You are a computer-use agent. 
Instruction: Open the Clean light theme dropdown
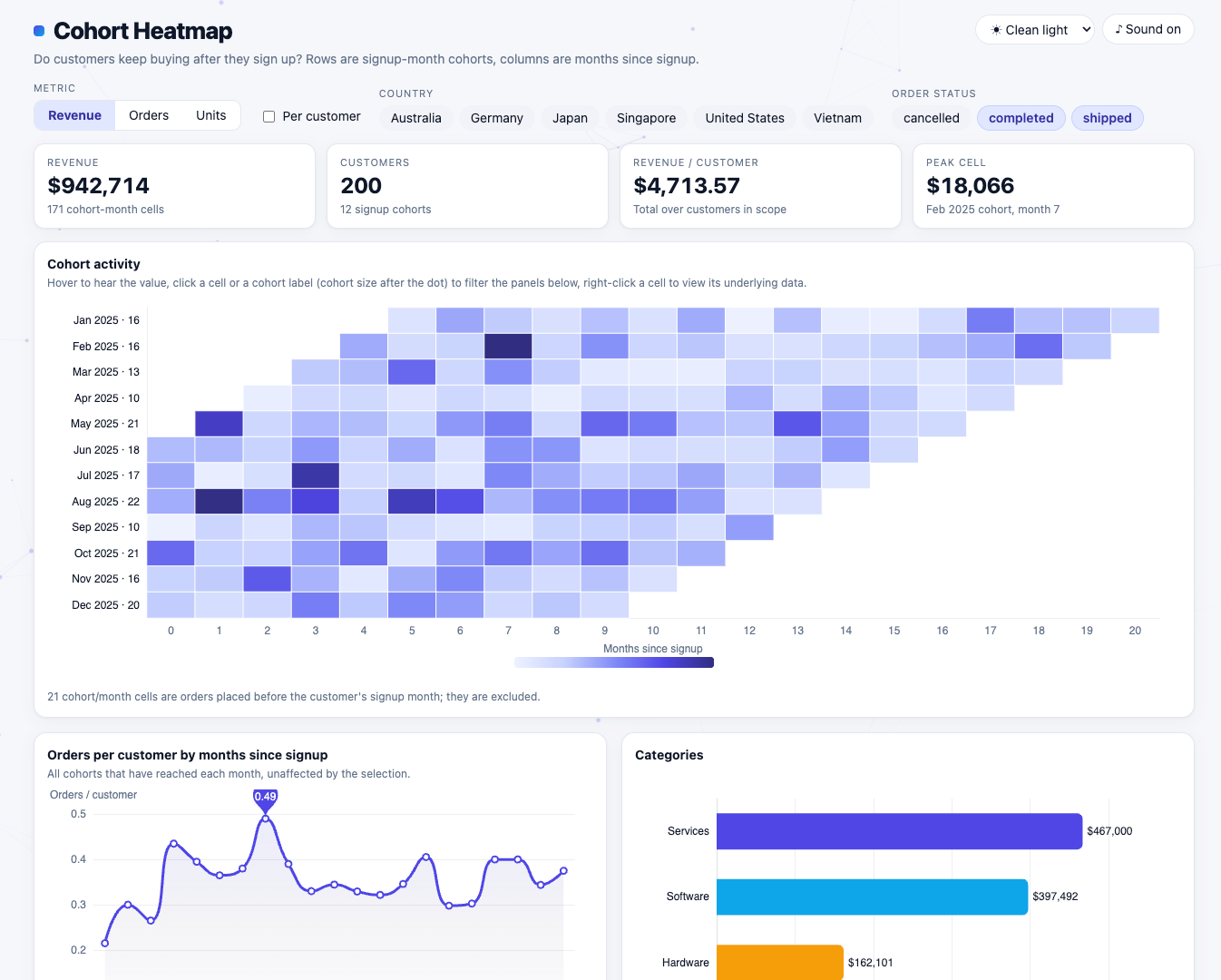click(1035, 30)
